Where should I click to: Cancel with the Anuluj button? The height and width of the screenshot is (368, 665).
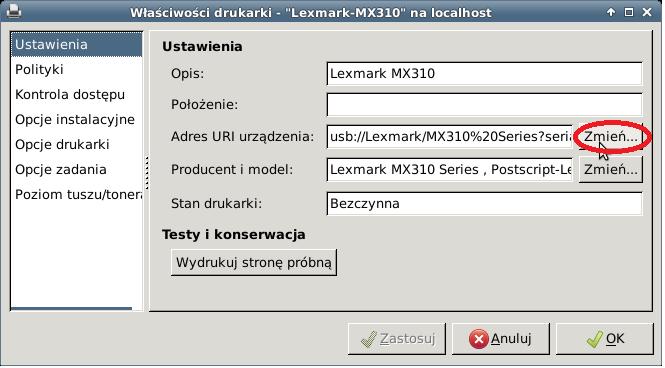[x=500, y=339]
